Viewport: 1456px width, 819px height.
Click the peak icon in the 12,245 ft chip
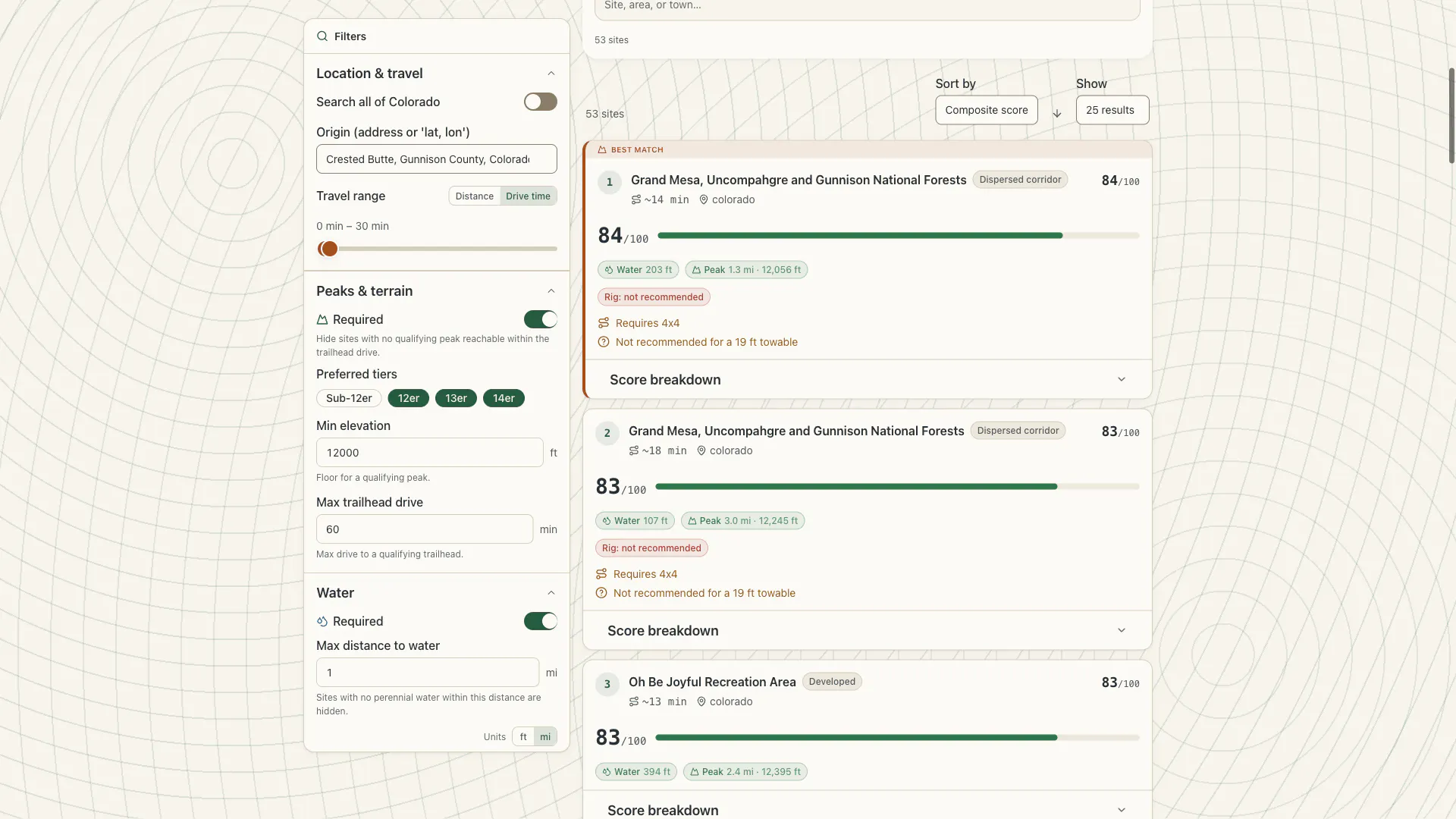coord(692,521)
